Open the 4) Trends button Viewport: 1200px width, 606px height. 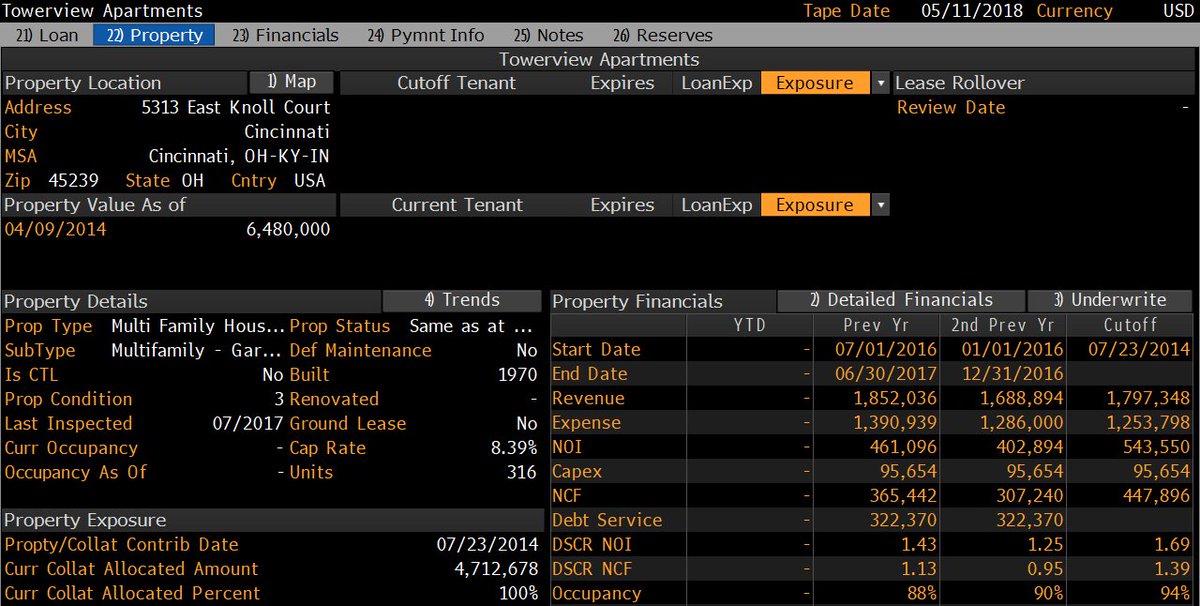[x=462, y=300]
